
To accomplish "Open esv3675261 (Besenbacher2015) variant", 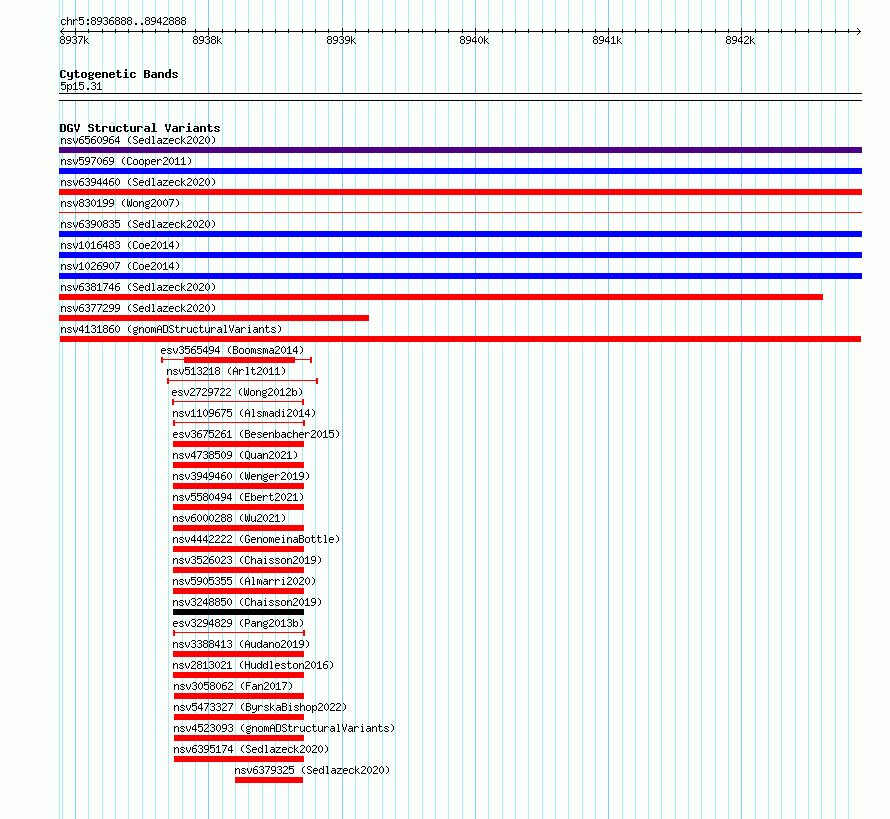I will tap(256, 434).
